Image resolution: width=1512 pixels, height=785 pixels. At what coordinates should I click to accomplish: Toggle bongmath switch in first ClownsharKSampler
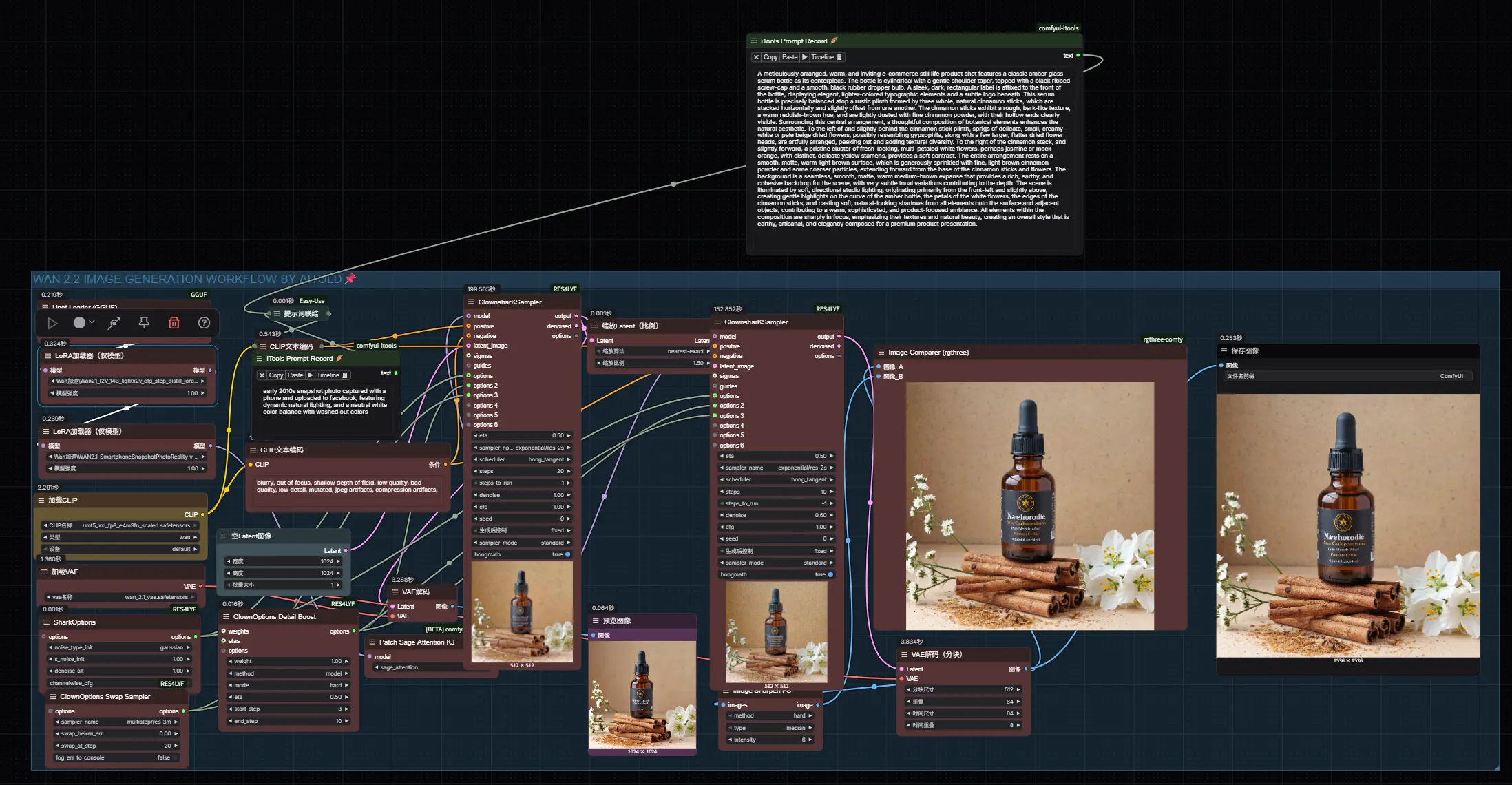pos(567,554)
